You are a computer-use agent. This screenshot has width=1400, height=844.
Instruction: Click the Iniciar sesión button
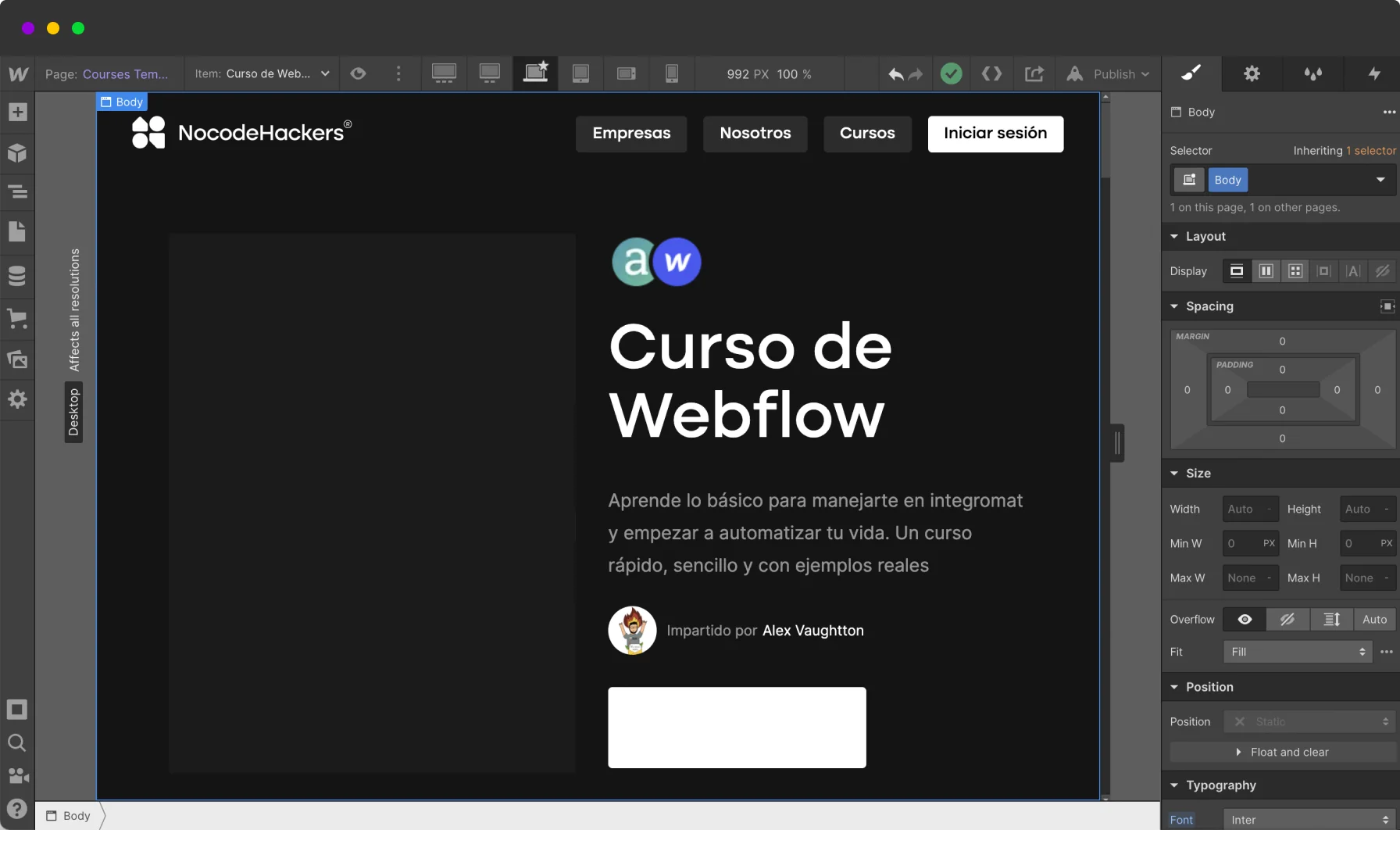995,134
